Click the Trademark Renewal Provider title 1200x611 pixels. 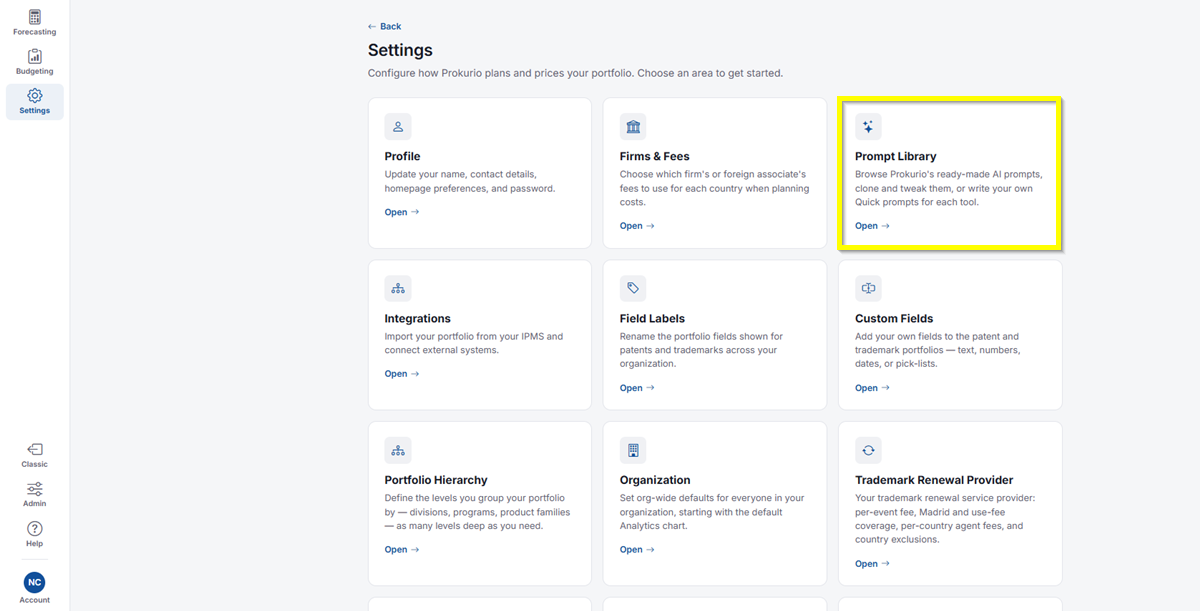pos(934,480)
